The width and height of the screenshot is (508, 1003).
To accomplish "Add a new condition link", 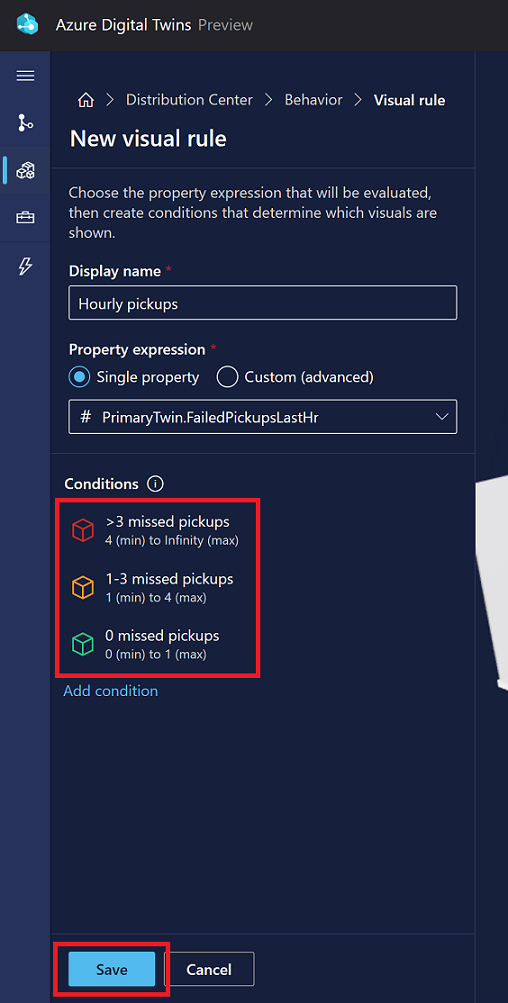I will (111, 691).
